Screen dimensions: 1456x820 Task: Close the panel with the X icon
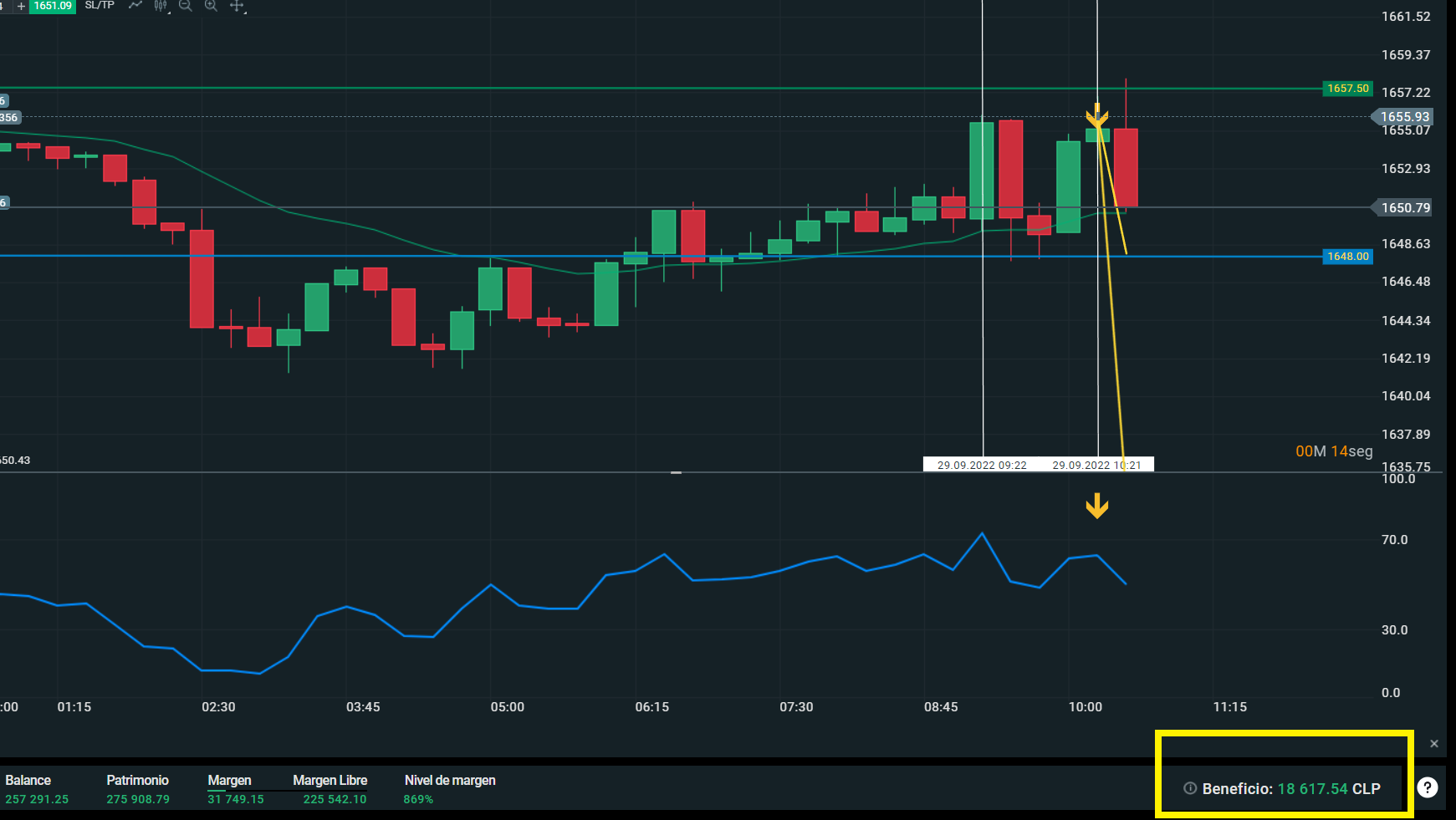coord(1434,743)
